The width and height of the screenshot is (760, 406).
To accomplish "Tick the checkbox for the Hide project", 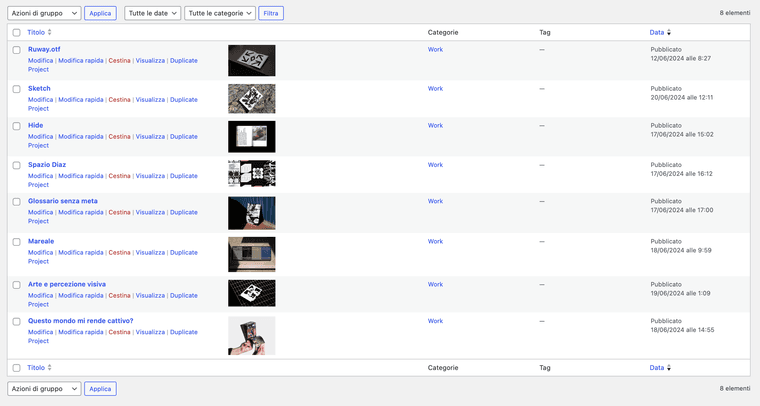I will point(16,126).
